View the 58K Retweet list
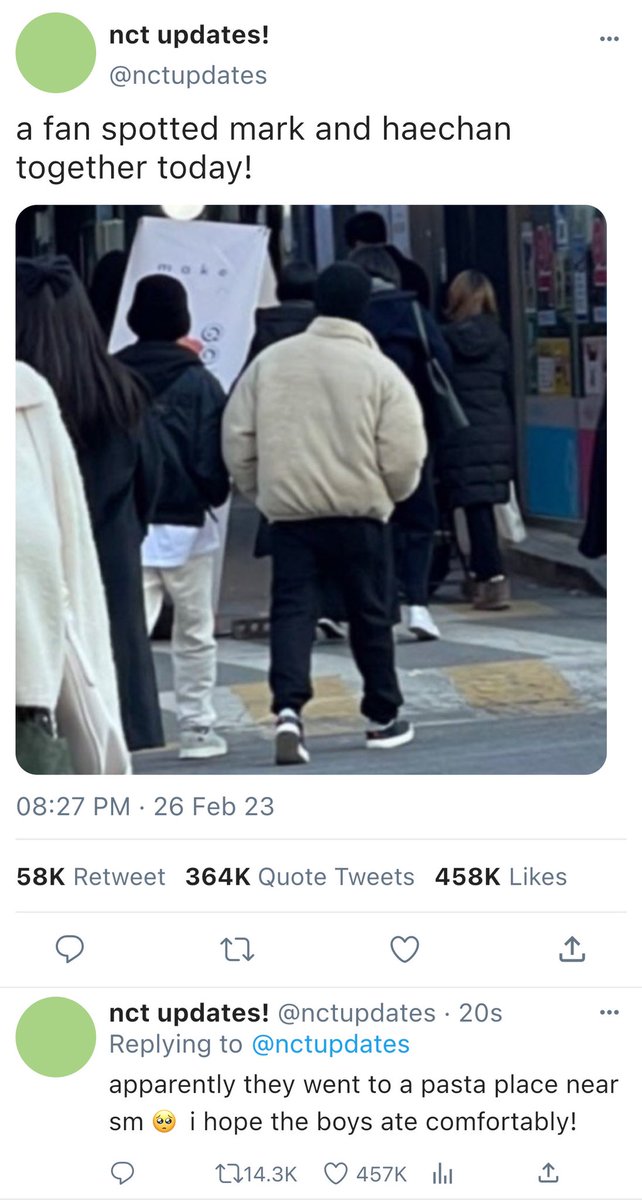The image size is (642, 1200). (91, 877)
